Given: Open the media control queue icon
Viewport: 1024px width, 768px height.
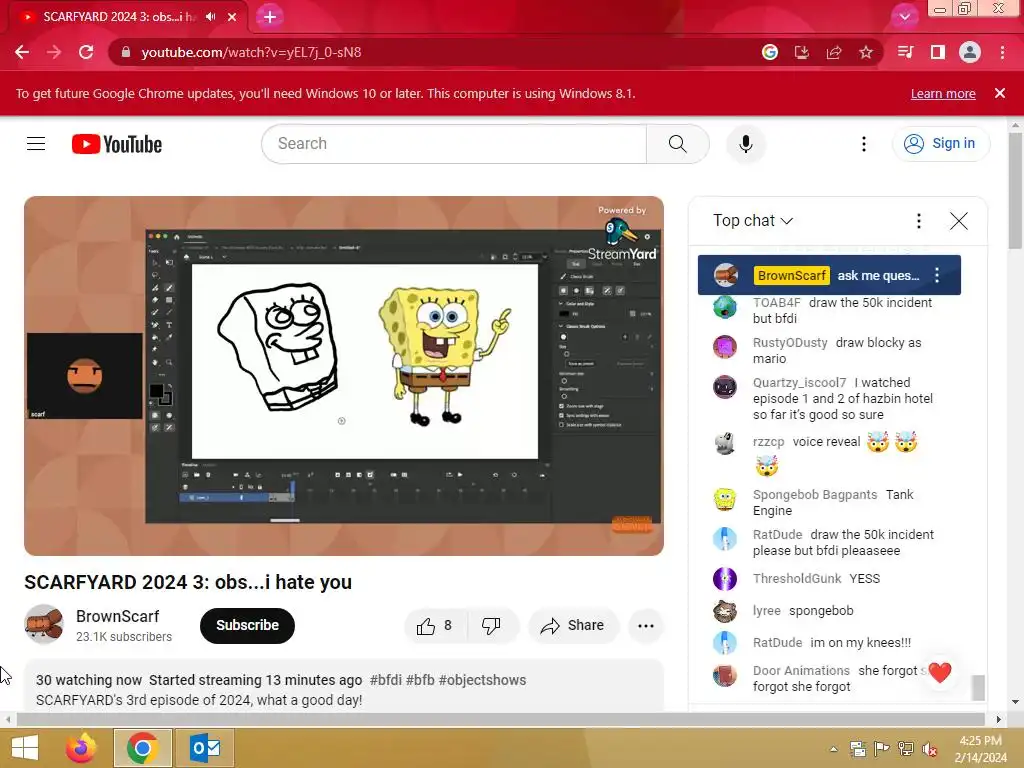Looking at the screenshot, I should [905, 52].
